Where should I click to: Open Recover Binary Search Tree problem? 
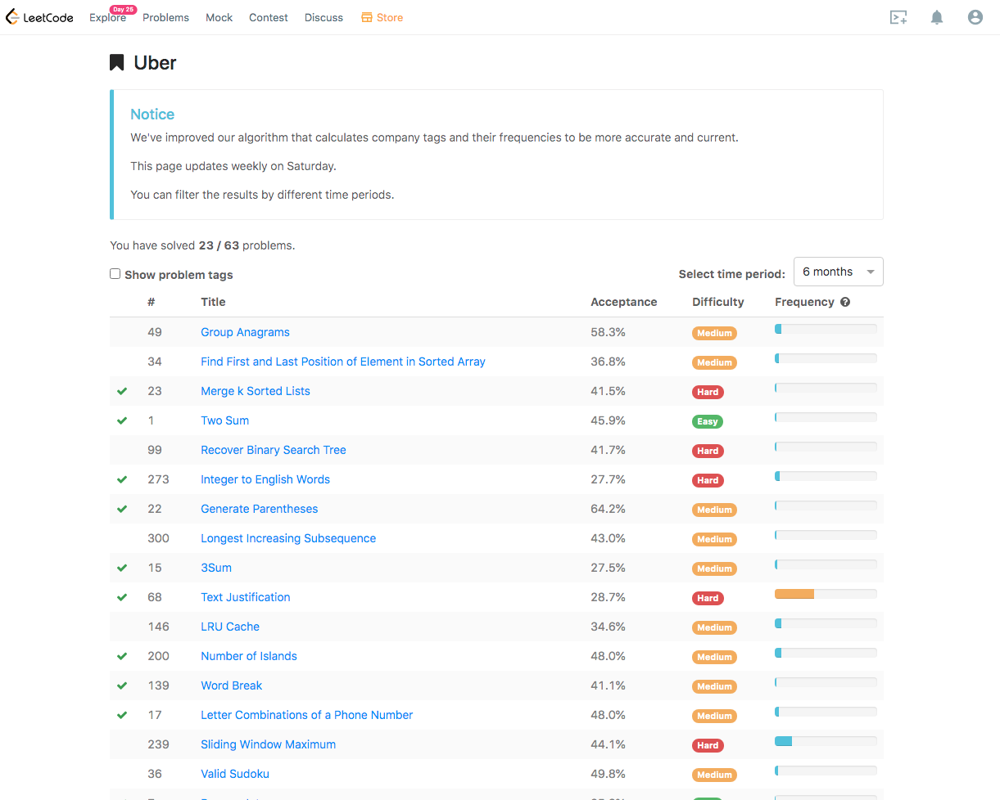(273, 450)
